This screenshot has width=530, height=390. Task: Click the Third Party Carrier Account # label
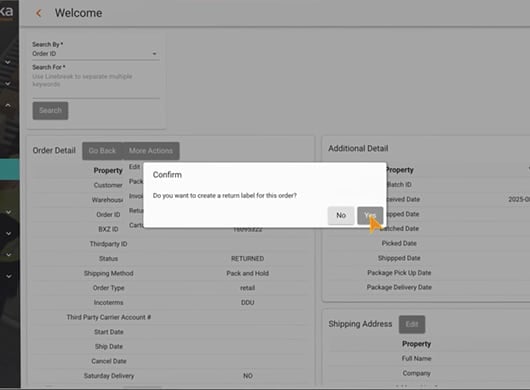109,317
